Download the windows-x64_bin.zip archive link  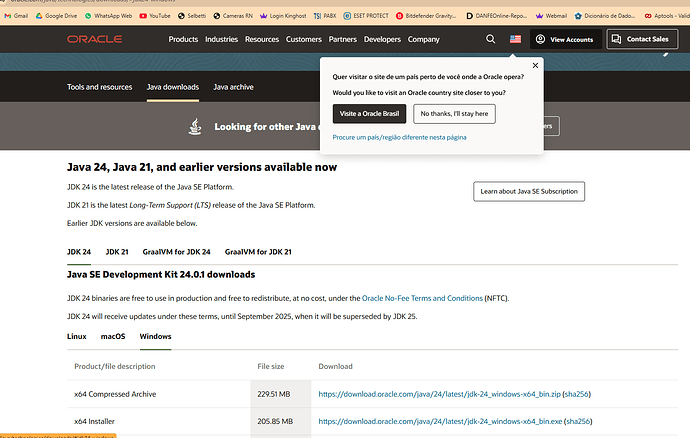[x=439, y=394]
